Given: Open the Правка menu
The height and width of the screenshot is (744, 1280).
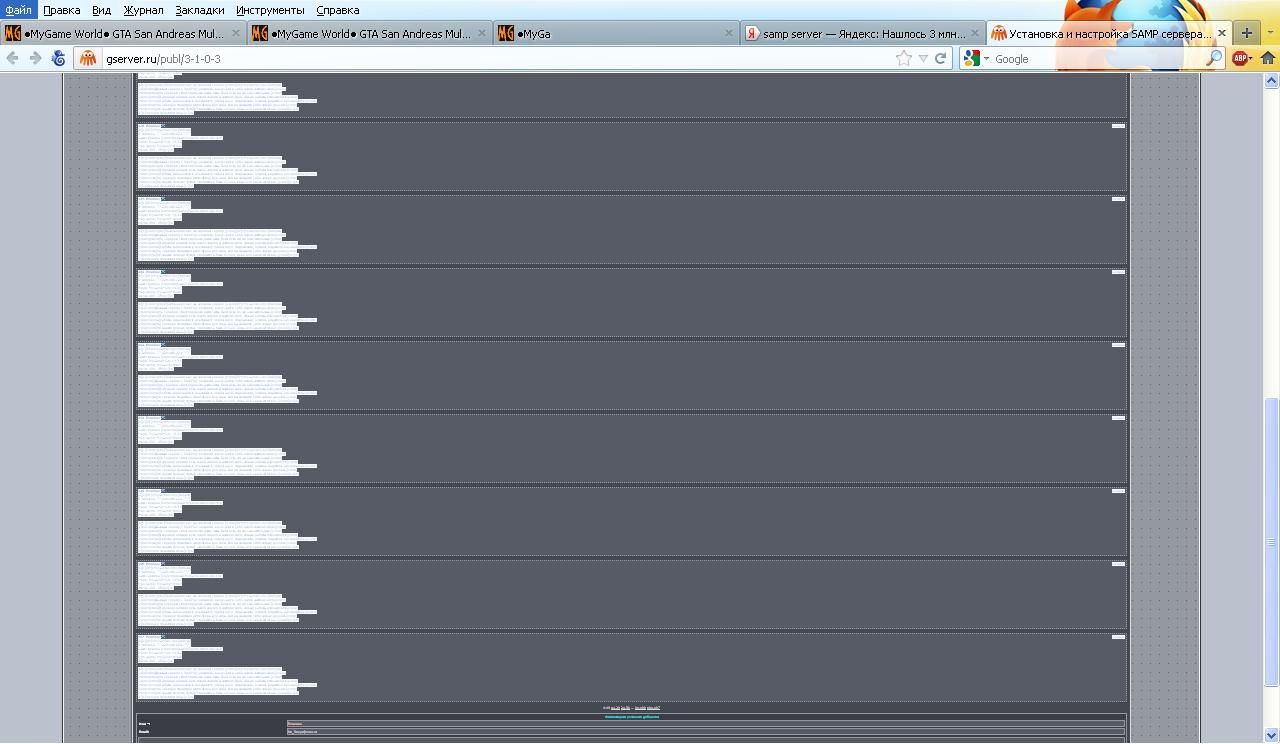Looking at the screenshot, I should click(x=61, y=10).
